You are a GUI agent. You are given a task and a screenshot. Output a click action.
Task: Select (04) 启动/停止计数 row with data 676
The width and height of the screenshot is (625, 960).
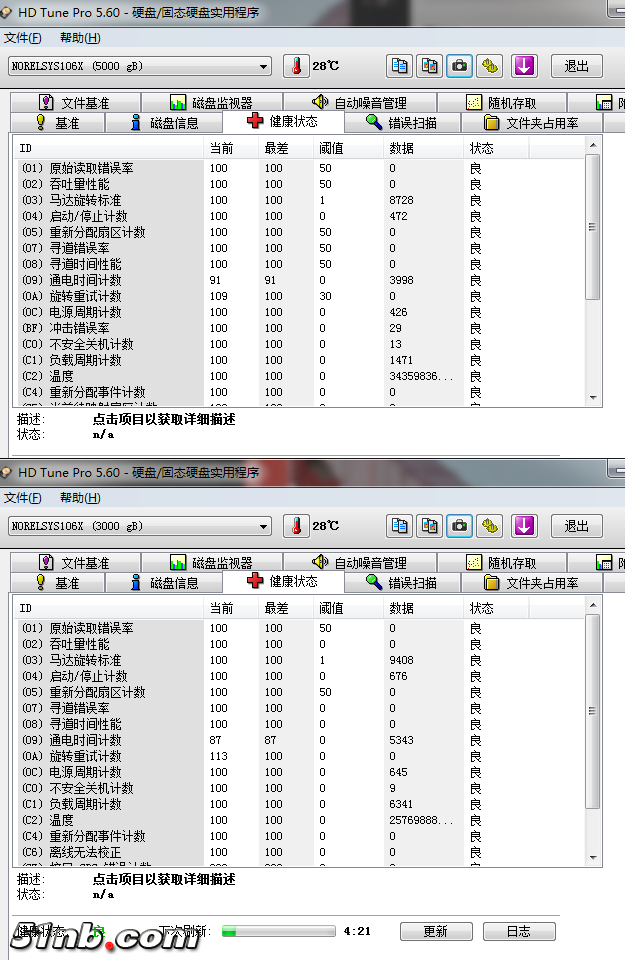pos(301,676)
